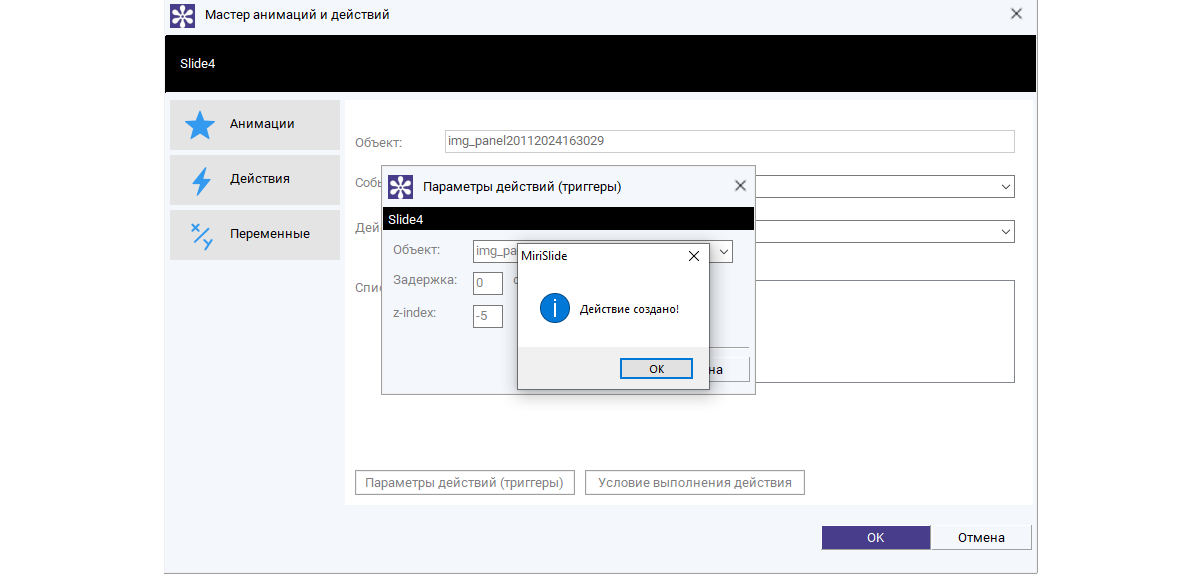Confirm the 'Действие создано!' message with OK

click(656, 368)
